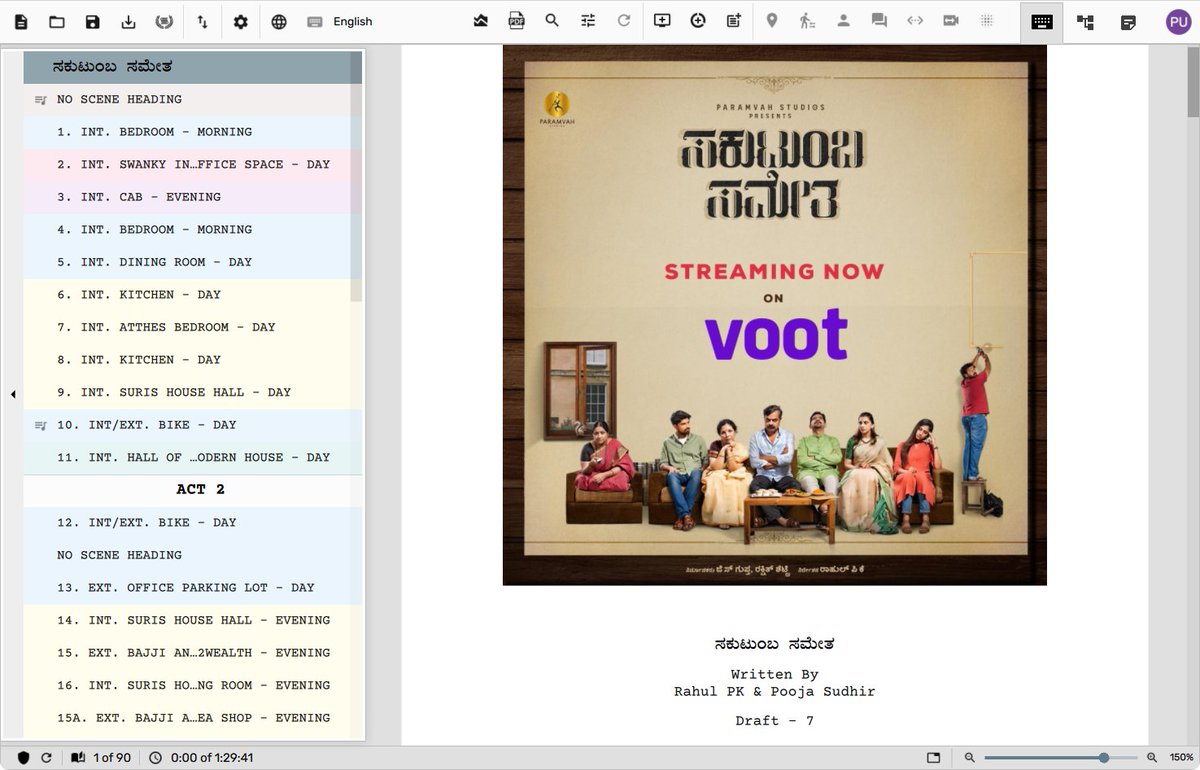Go to scene 15A. EXT. BAJJI tea shop
Viewport: 1200px width, 770px height.
[x=193, y=718]
